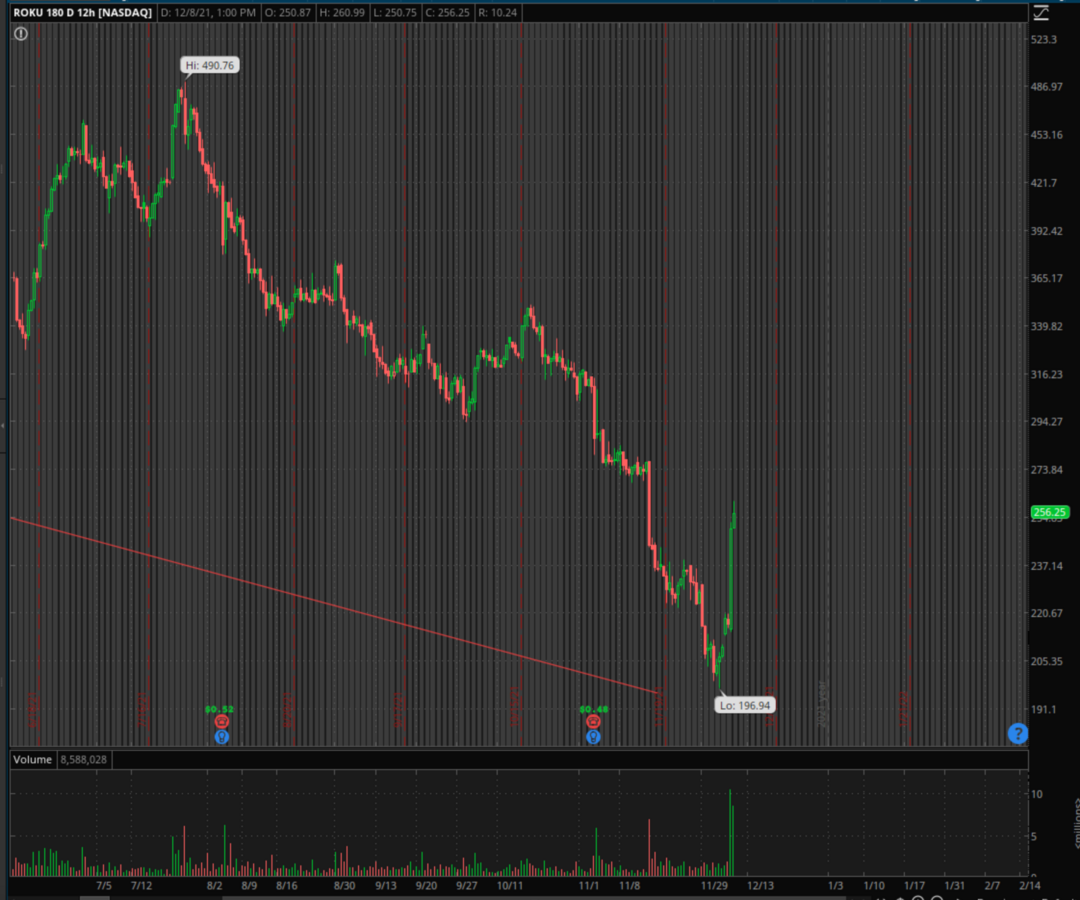Click the $0.52 earnings value

(x=219, y=709)
